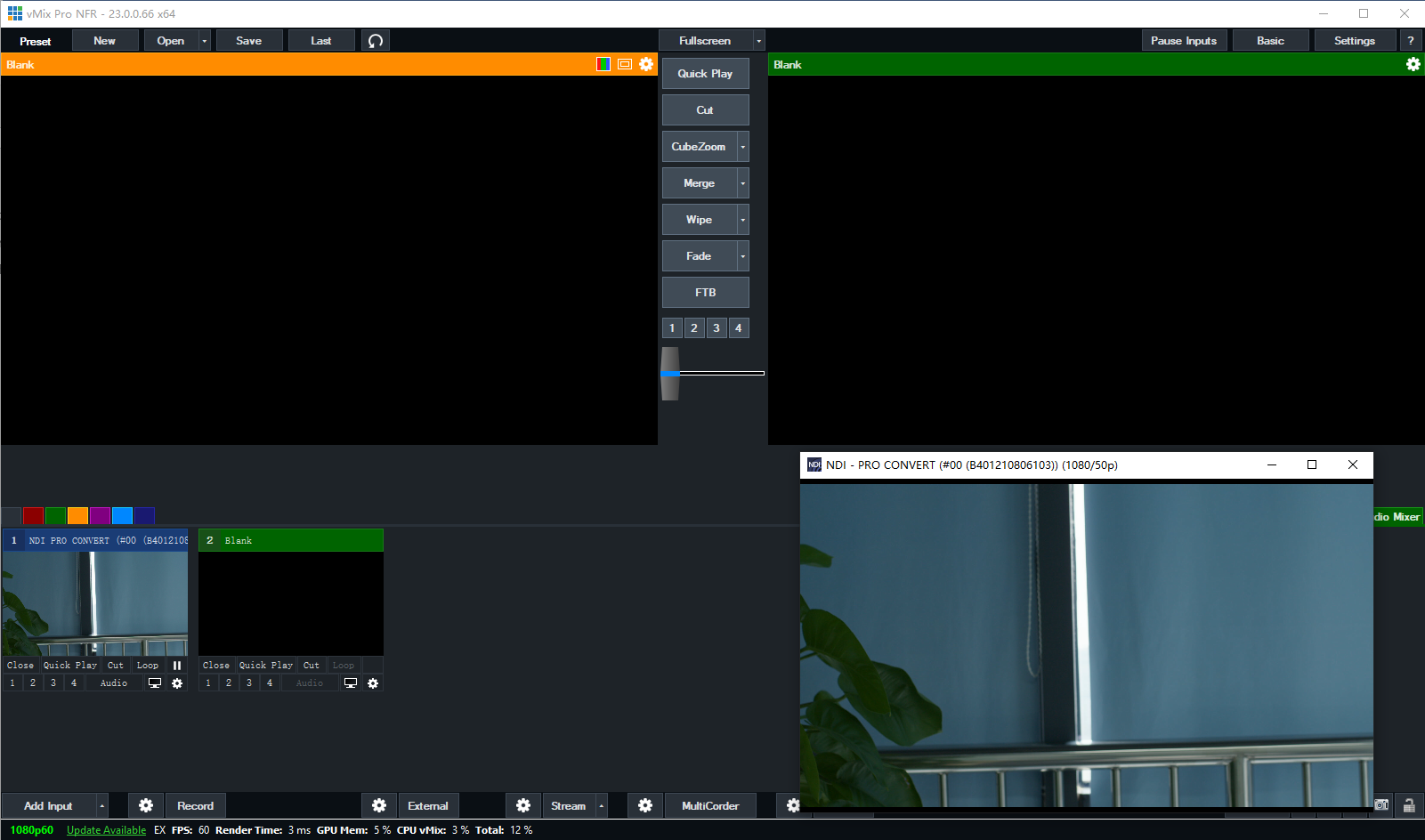Click the Quick Play transition button
The width and height of the screenshot is (1425, 840).
pos(705,74)
